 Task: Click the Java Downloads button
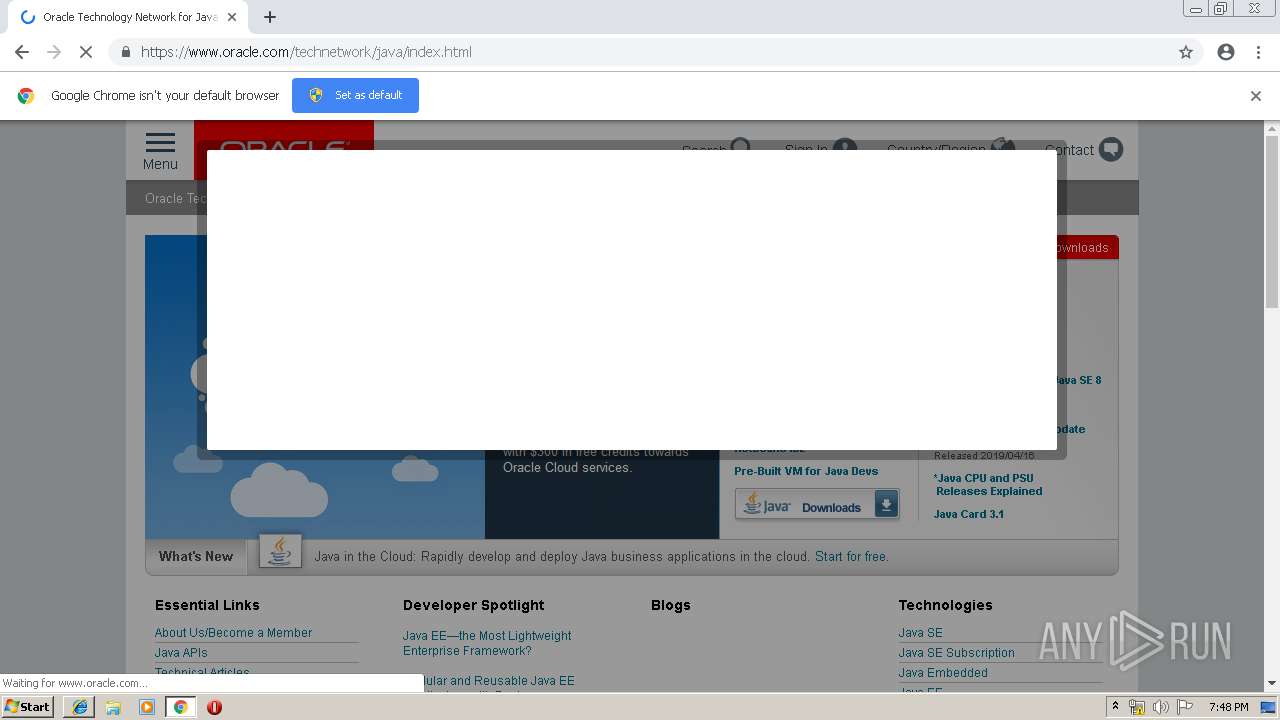click(x=817, y=505)
